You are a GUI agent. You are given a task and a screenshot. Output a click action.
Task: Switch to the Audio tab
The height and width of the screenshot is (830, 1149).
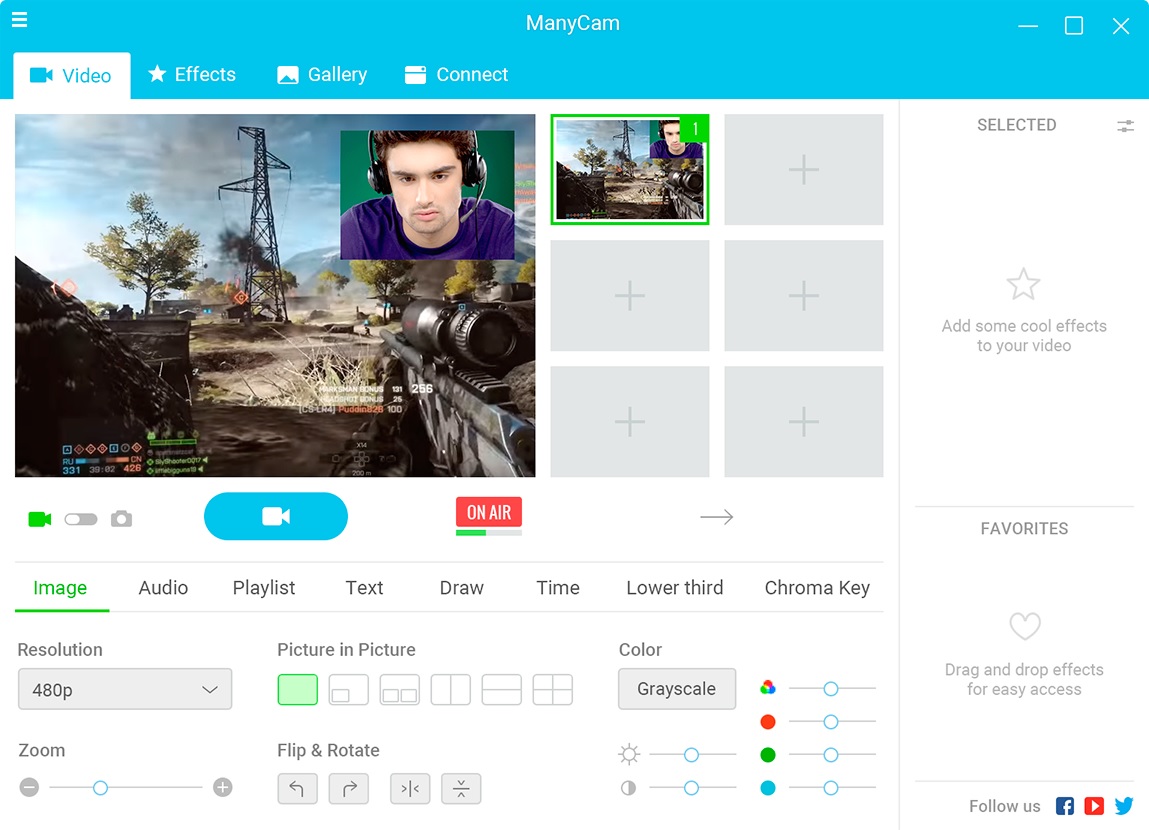[162, 588]
